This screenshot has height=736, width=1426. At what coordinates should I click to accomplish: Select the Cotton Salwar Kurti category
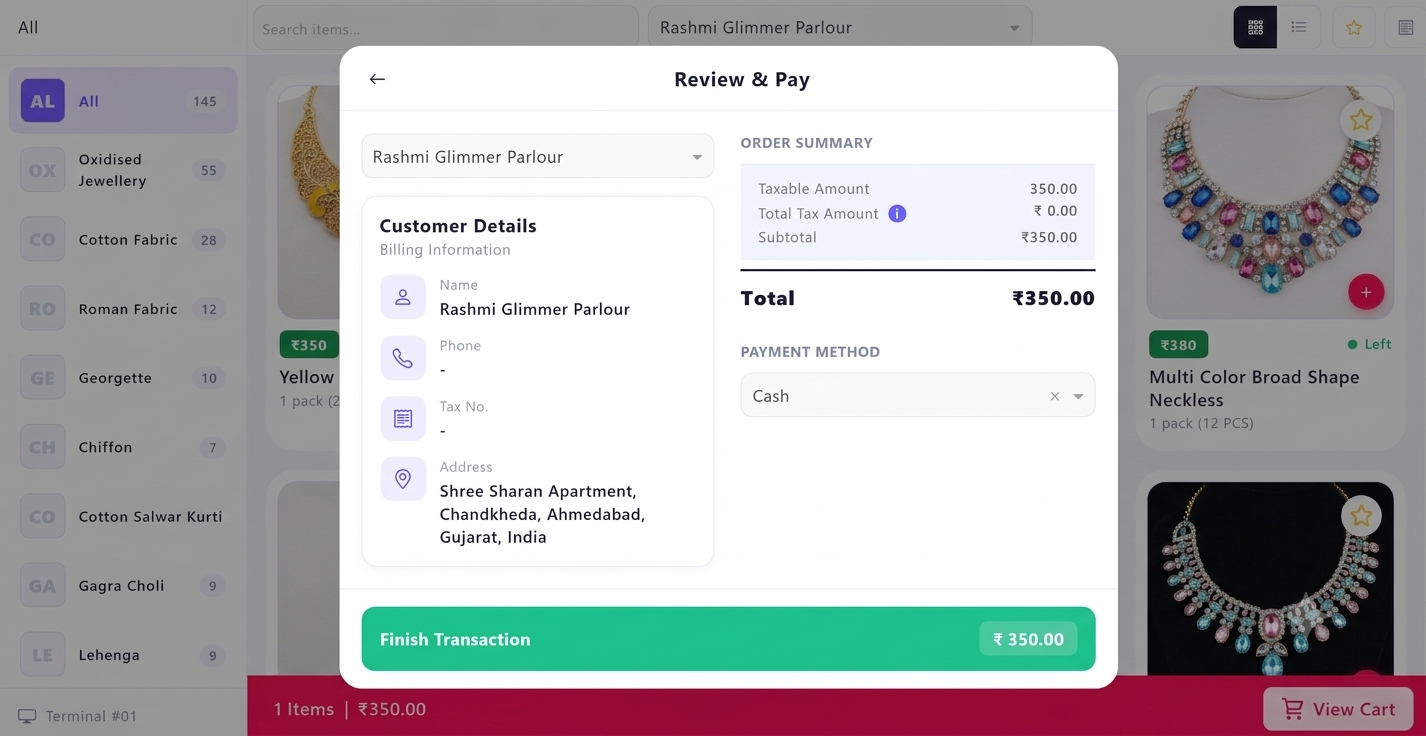tap(123, 516)
